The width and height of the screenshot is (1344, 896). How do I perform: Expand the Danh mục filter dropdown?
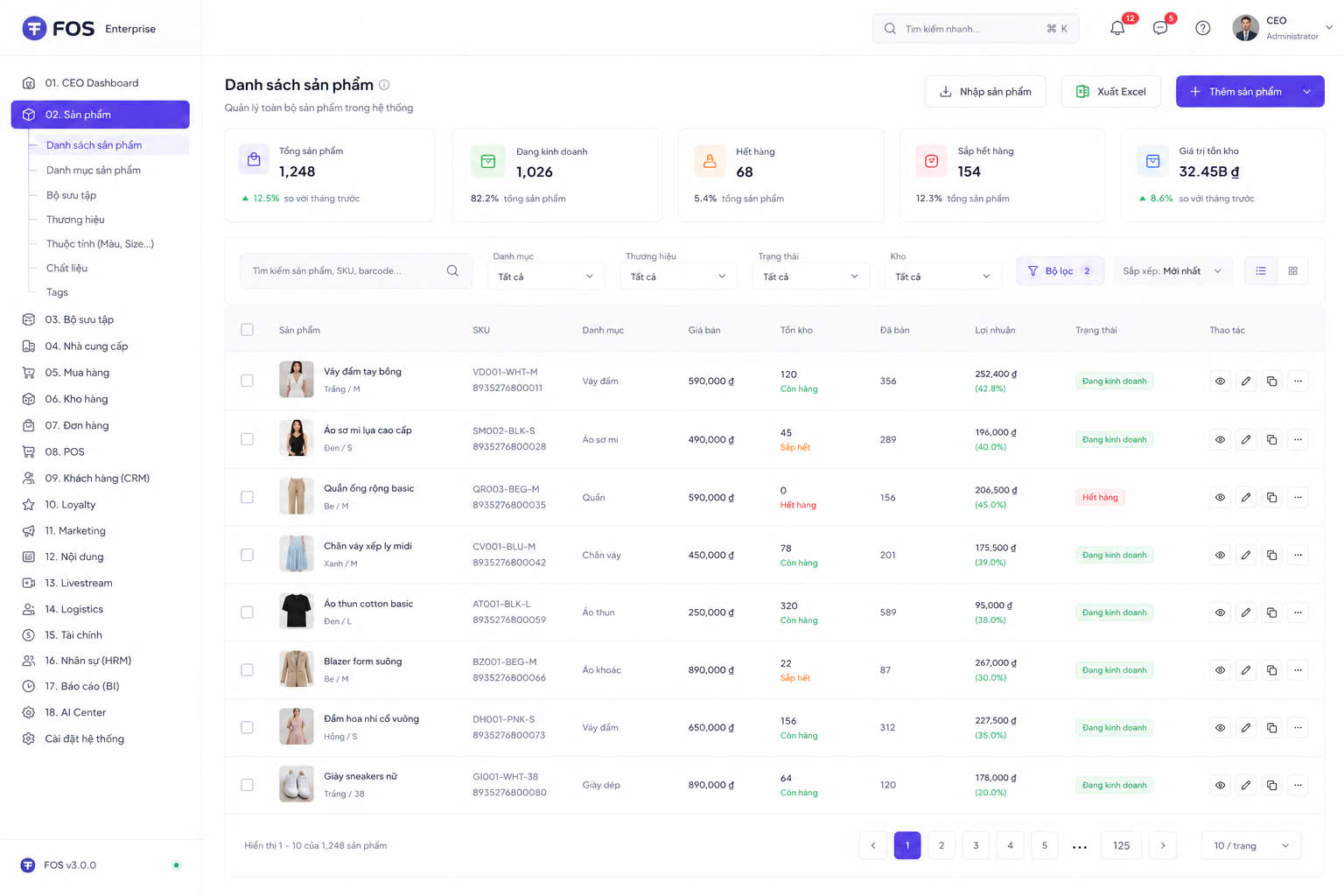pos(545,276)
